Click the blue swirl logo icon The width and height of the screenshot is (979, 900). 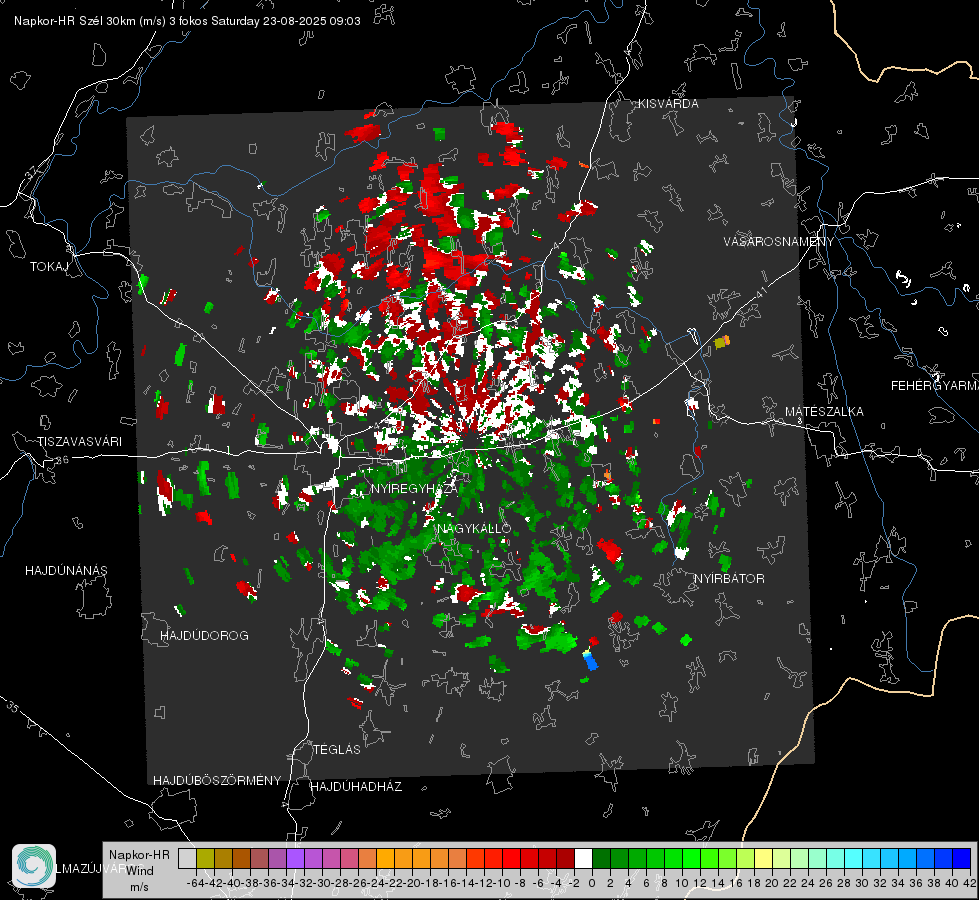(x=34, y=866)
